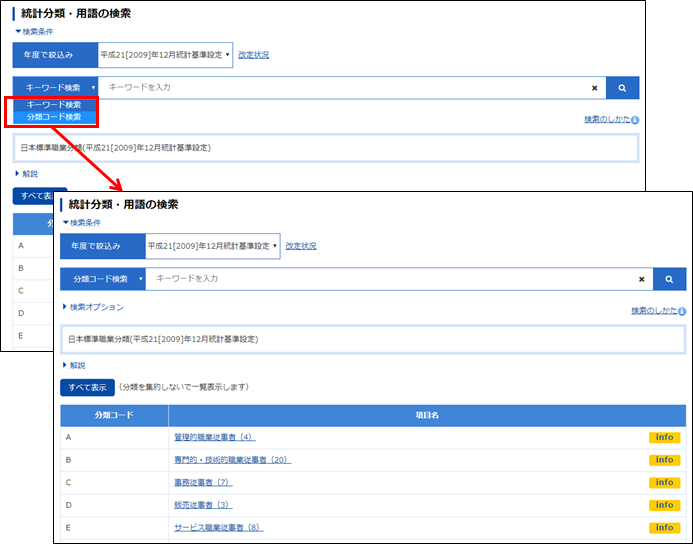Clear the keyword field in the upper panel
The width and height of the screenshot is (693, 544).
click(x=595, y=88)
